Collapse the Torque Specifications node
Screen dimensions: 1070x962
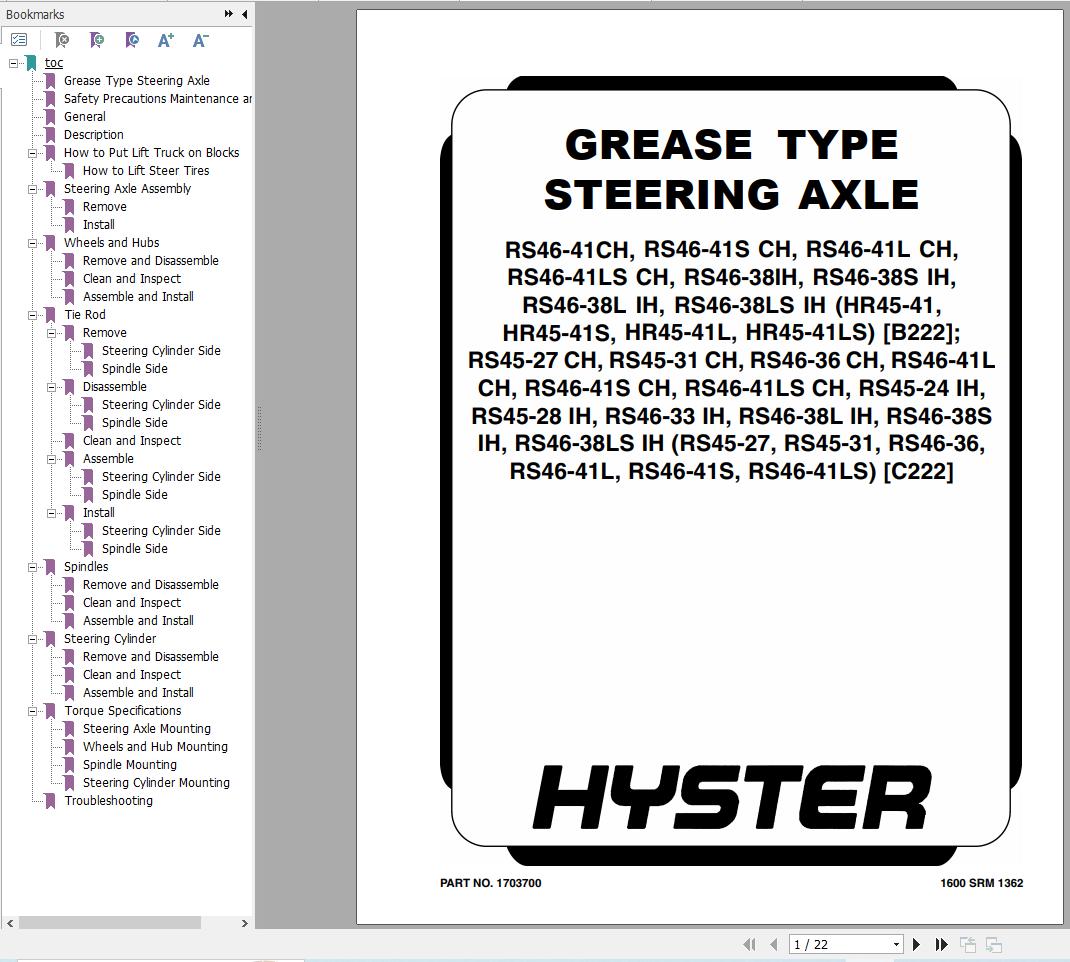[x=32, y=711]
